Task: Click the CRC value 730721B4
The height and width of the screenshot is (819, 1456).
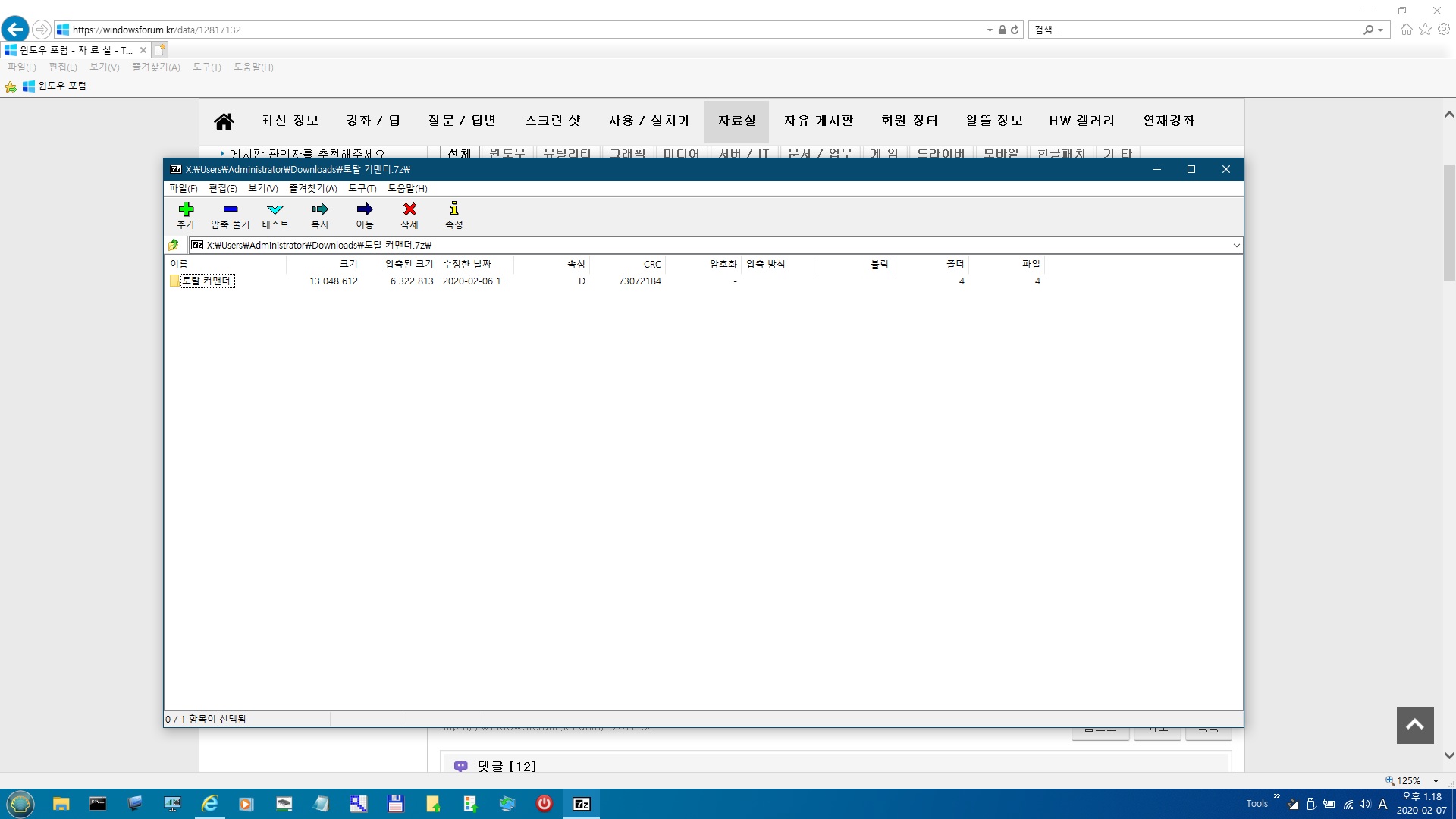Action: (x=639, y=281)
